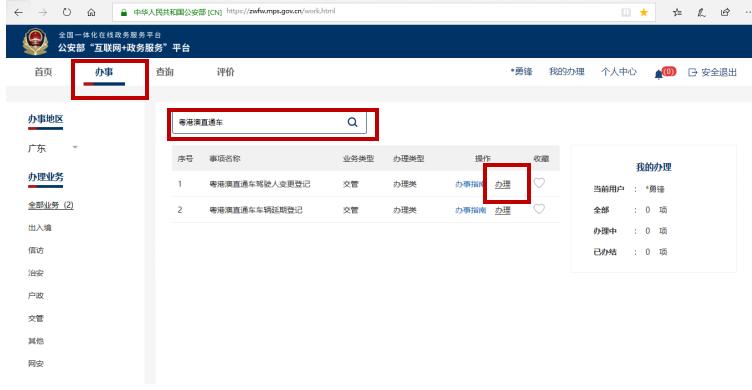Open 个人中心 link
The height and width of the screenshot is (390, 752).
(619, 72)
